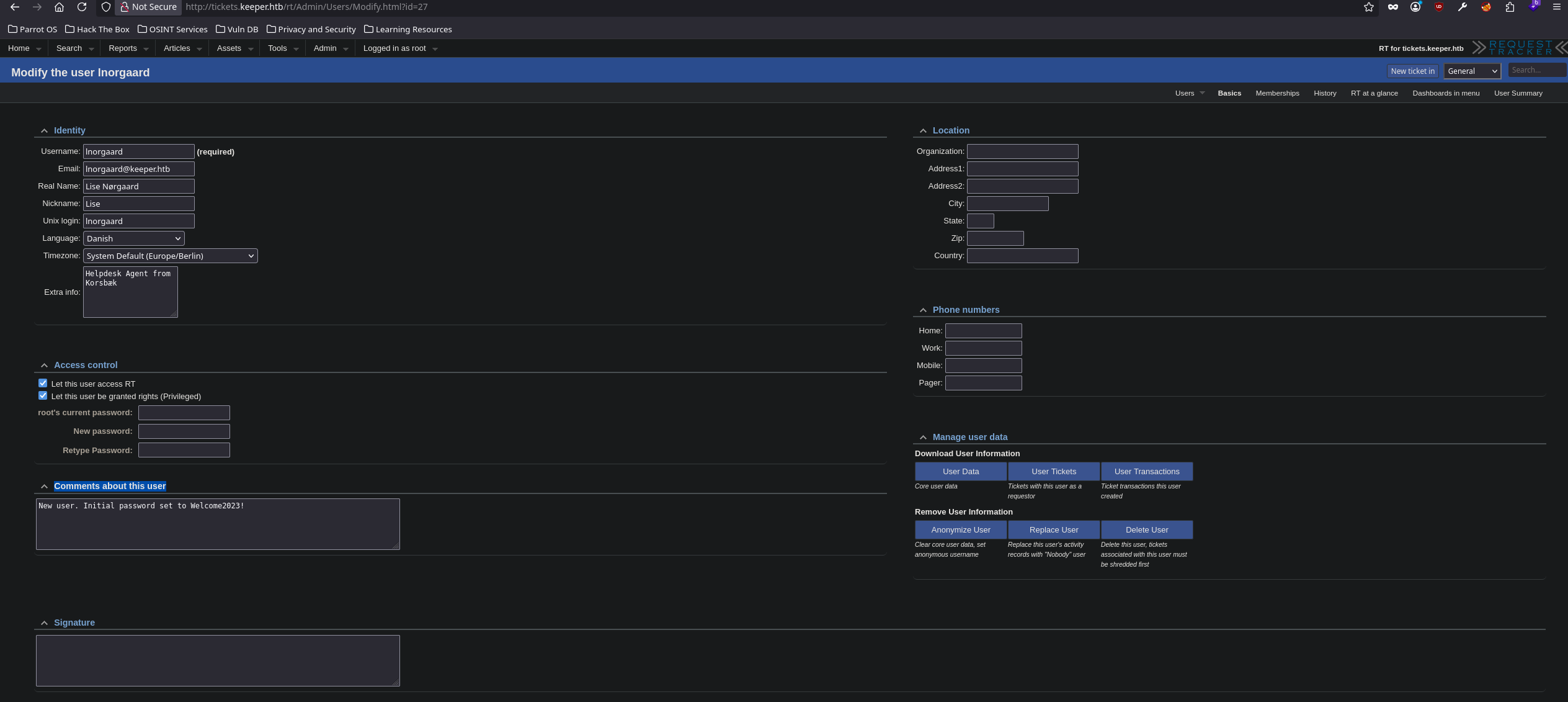The height and width of the screenshot is (702, 1568).
Task: Download User Transactions
Action: [x=1147, y=471]
